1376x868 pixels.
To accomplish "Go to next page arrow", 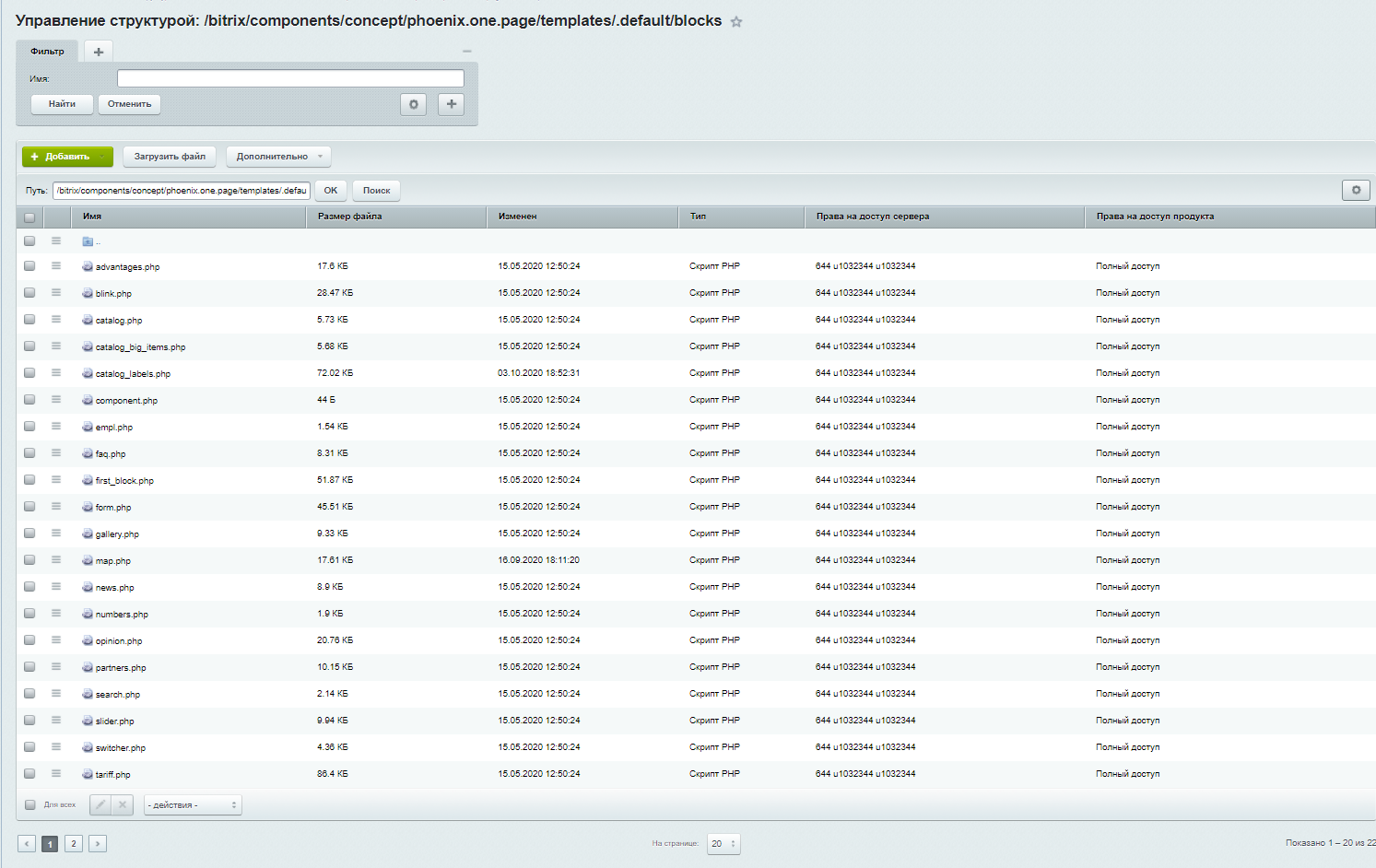I will click(98, 843).
